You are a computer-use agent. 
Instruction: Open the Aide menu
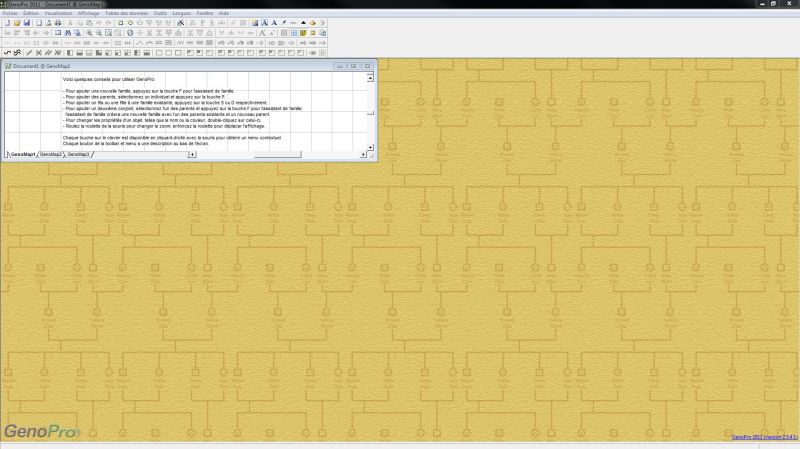(x=224, y=13)
